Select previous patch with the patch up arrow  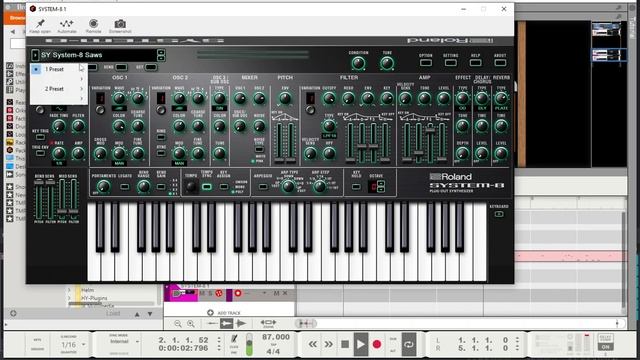coord(161,52)
